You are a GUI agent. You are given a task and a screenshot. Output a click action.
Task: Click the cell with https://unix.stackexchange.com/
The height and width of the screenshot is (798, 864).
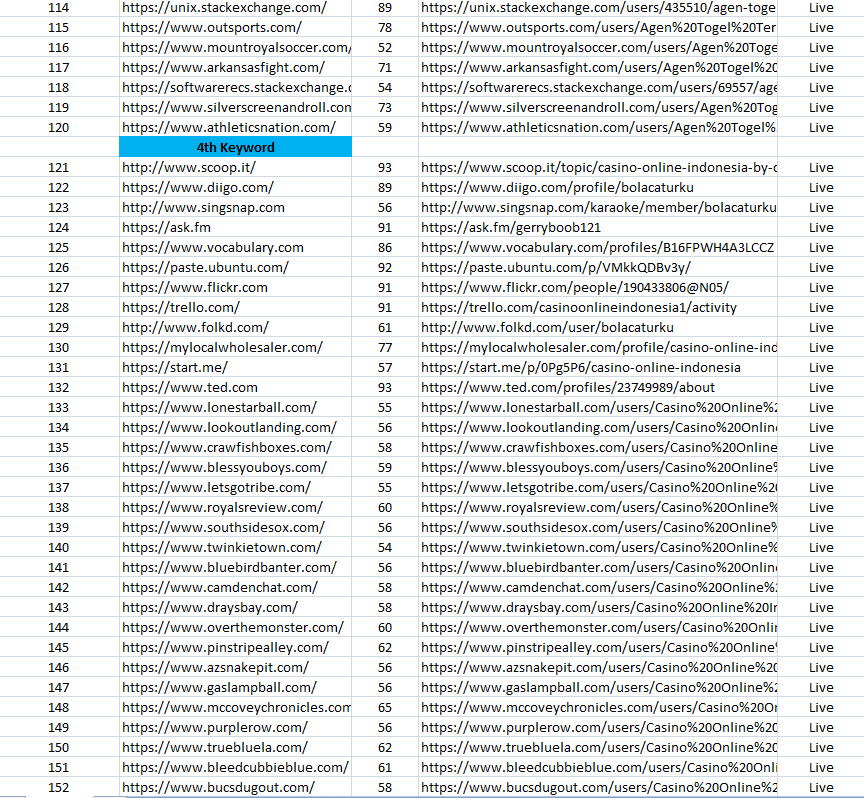(x=235, y=8)
